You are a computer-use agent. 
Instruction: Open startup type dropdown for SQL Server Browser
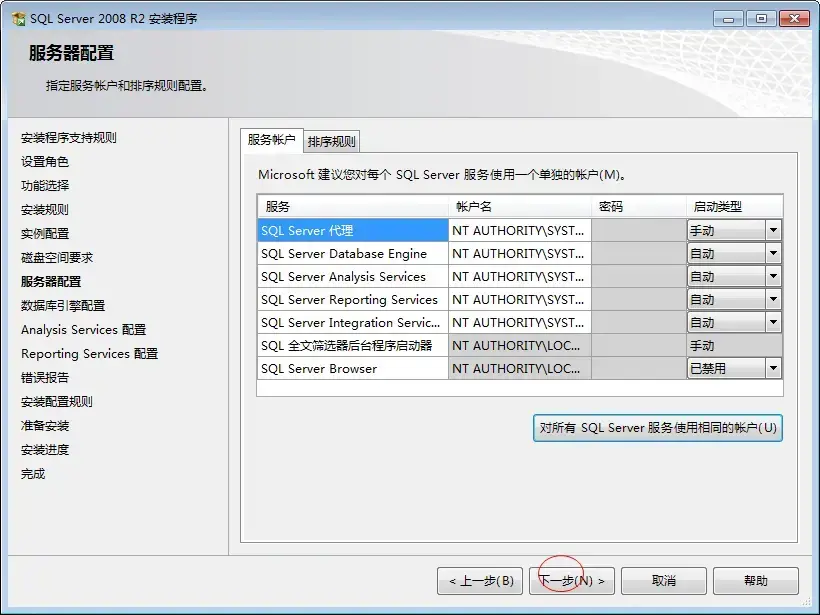tap(773, 368)
